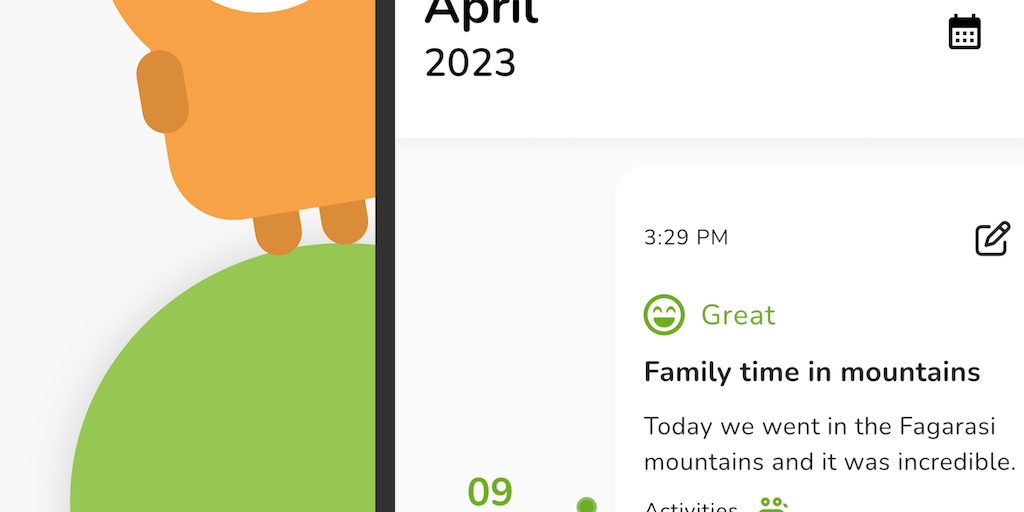Click the Fagarasi mountains entry description
The image size is (1024, 512).
pos(829,444)
